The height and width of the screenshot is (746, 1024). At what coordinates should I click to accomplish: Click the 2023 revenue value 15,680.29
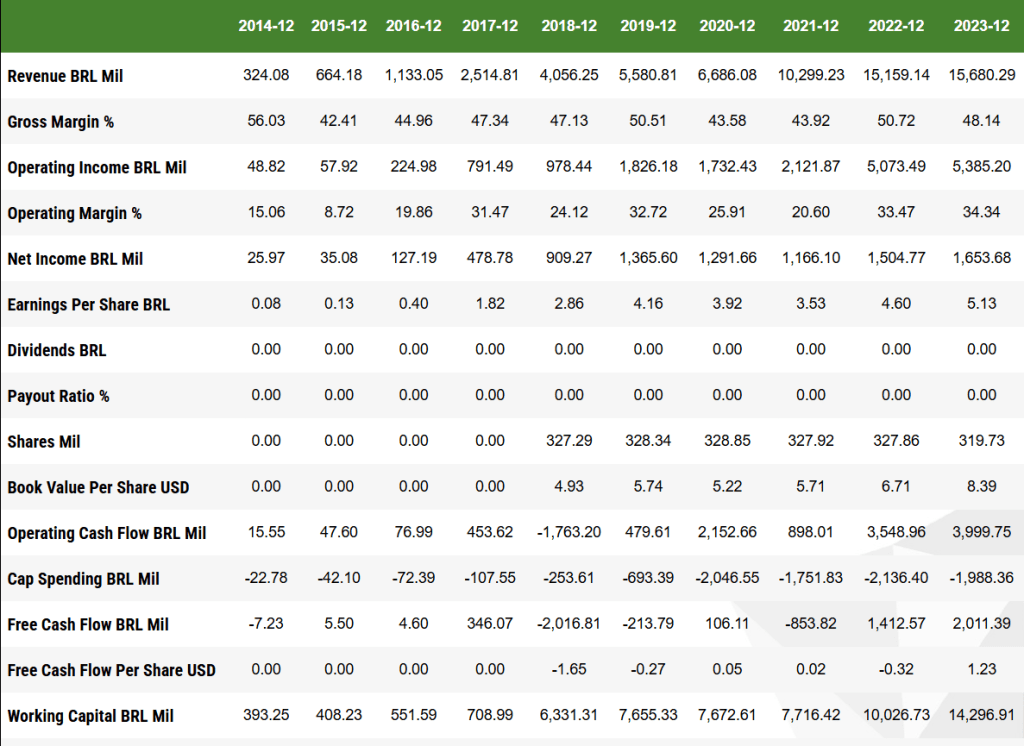click(981, 75)
